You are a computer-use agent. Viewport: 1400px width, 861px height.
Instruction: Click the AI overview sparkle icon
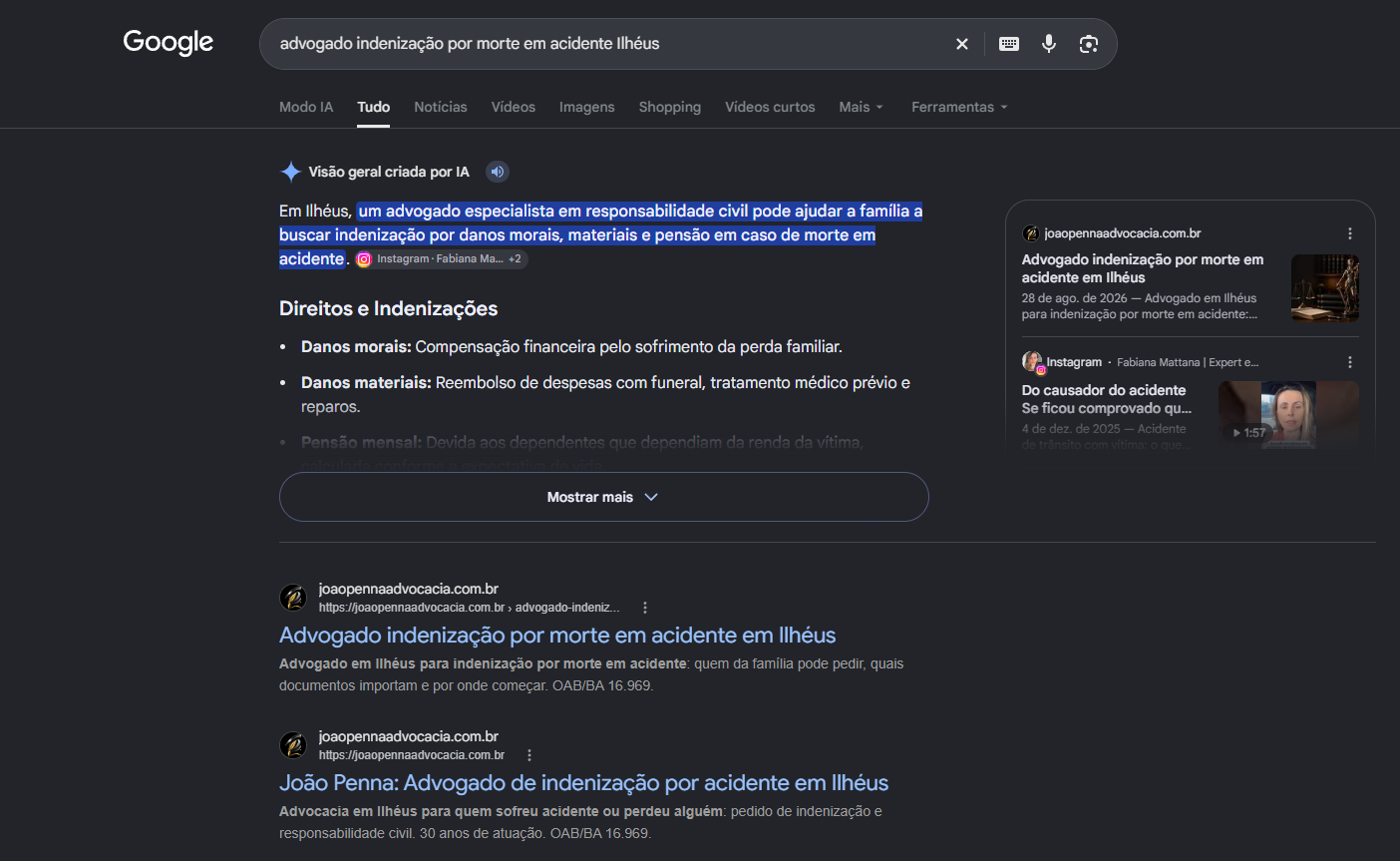290,172
